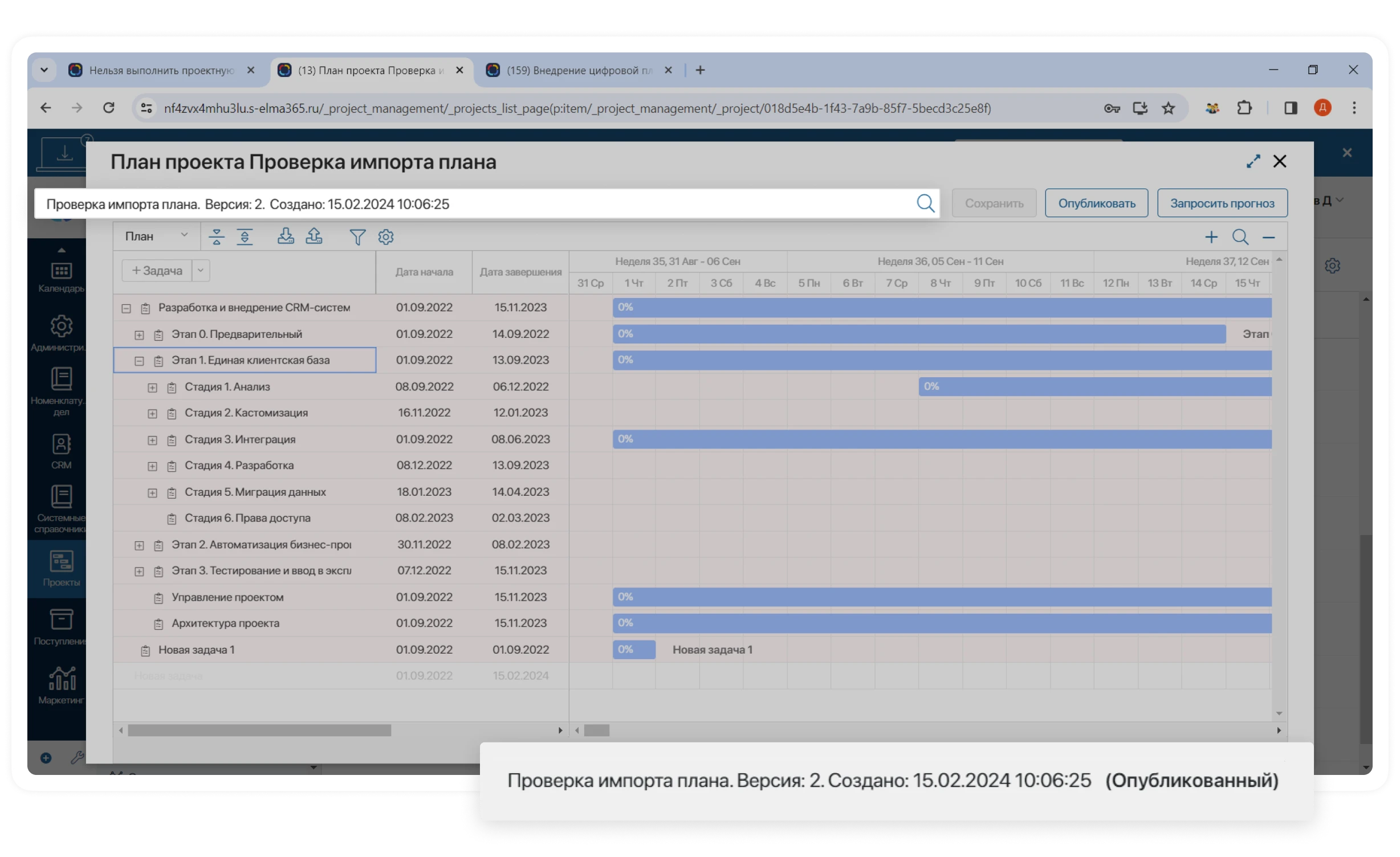
Task: Zoom out Gantt chart with minus icon
Action: point(1268,237)
